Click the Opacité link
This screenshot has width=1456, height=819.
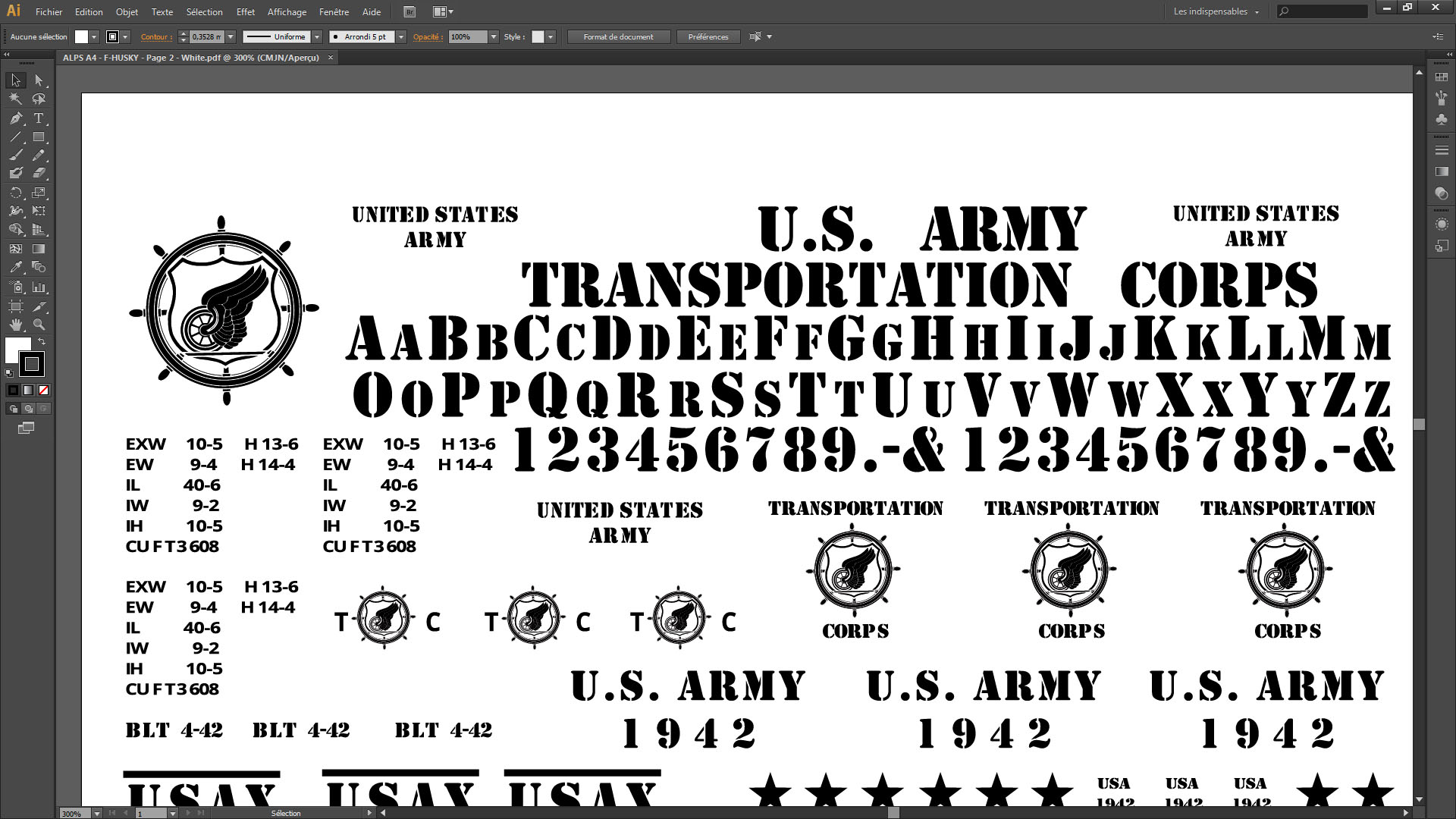pyautogui.click(x=428, y=36)
